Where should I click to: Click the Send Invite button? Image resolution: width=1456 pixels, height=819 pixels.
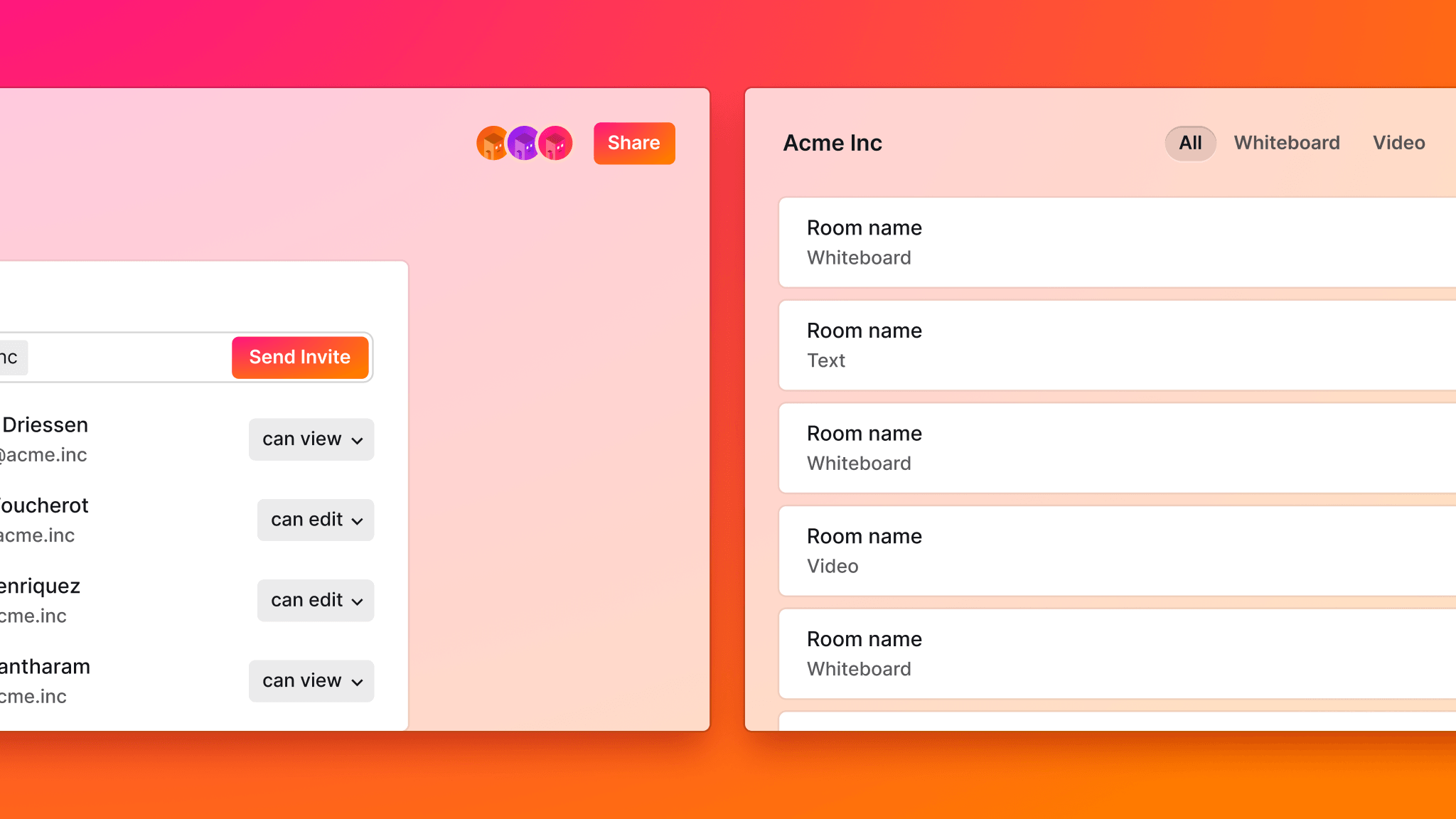299,357
